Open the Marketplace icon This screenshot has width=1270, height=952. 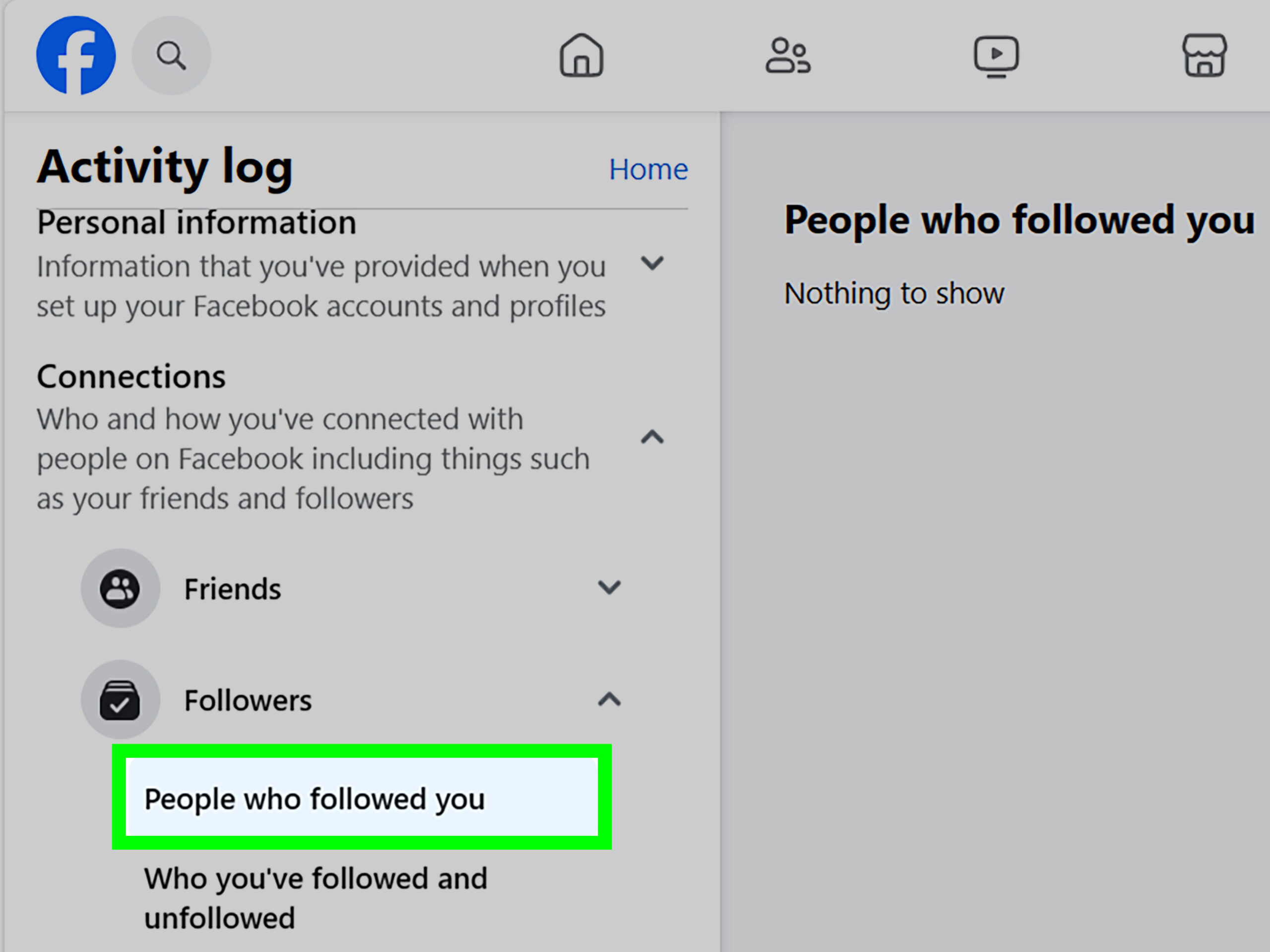coord(1206,56)
